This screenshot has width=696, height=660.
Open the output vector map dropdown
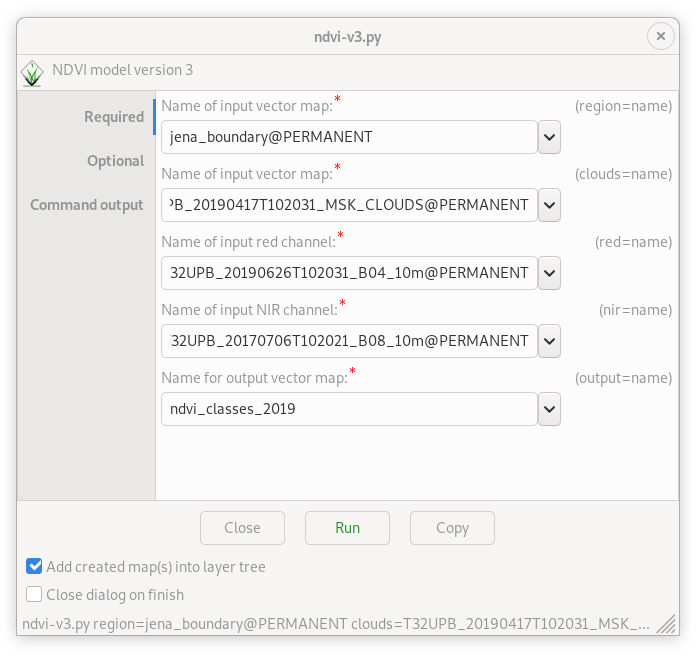click(x=549, y=409)
